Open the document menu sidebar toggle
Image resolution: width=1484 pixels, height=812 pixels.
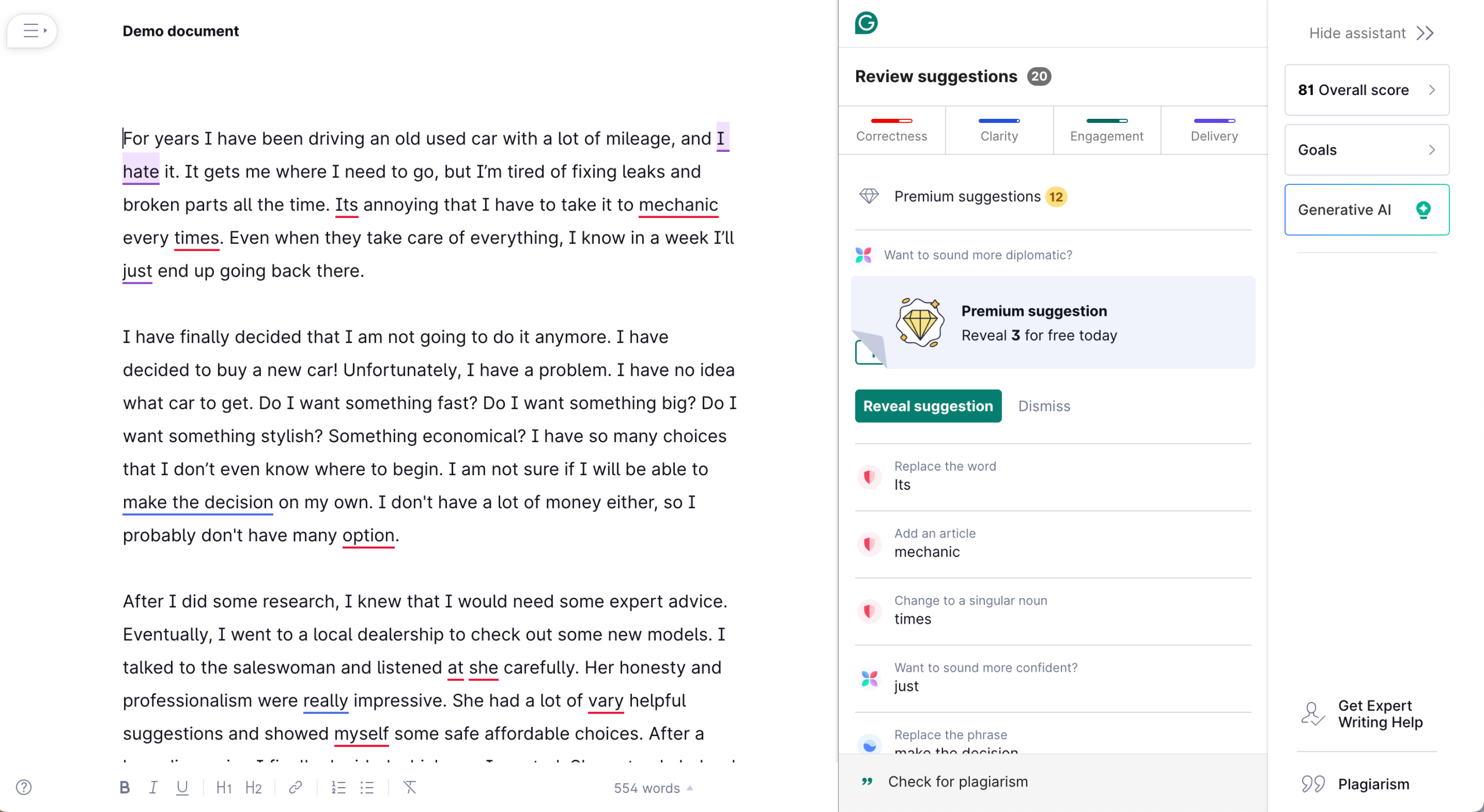(32, 31)
